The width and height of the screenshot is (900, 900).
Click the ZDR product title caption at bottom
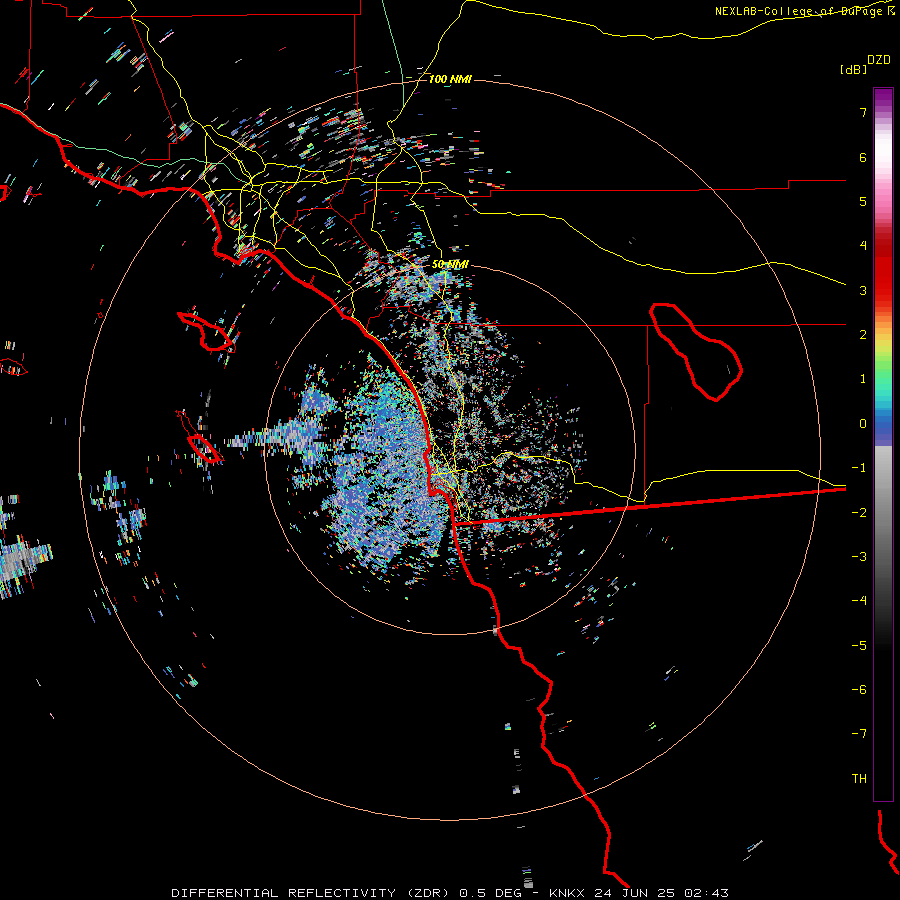click(450, 893)
